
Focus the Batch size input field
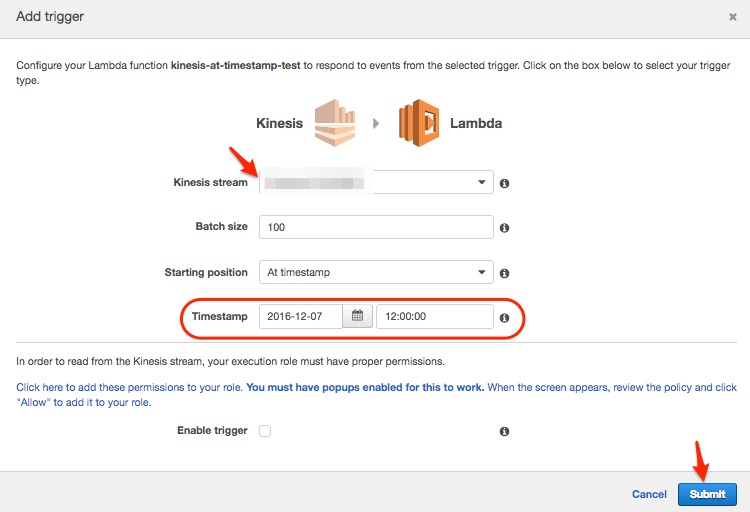tap(376, 227)
